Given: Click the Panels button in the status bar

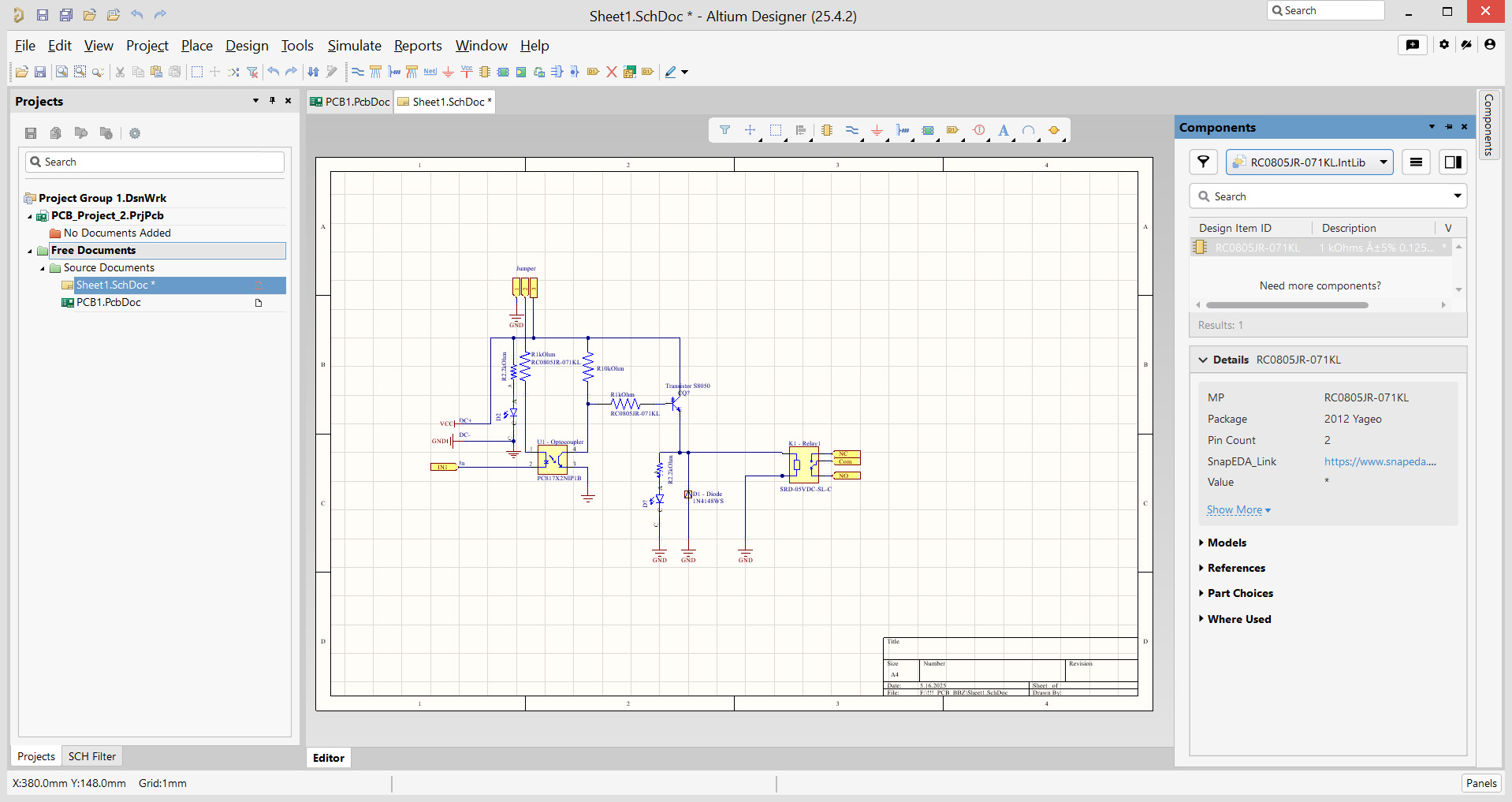Looking at the screenshot, I should [1481, 783].
